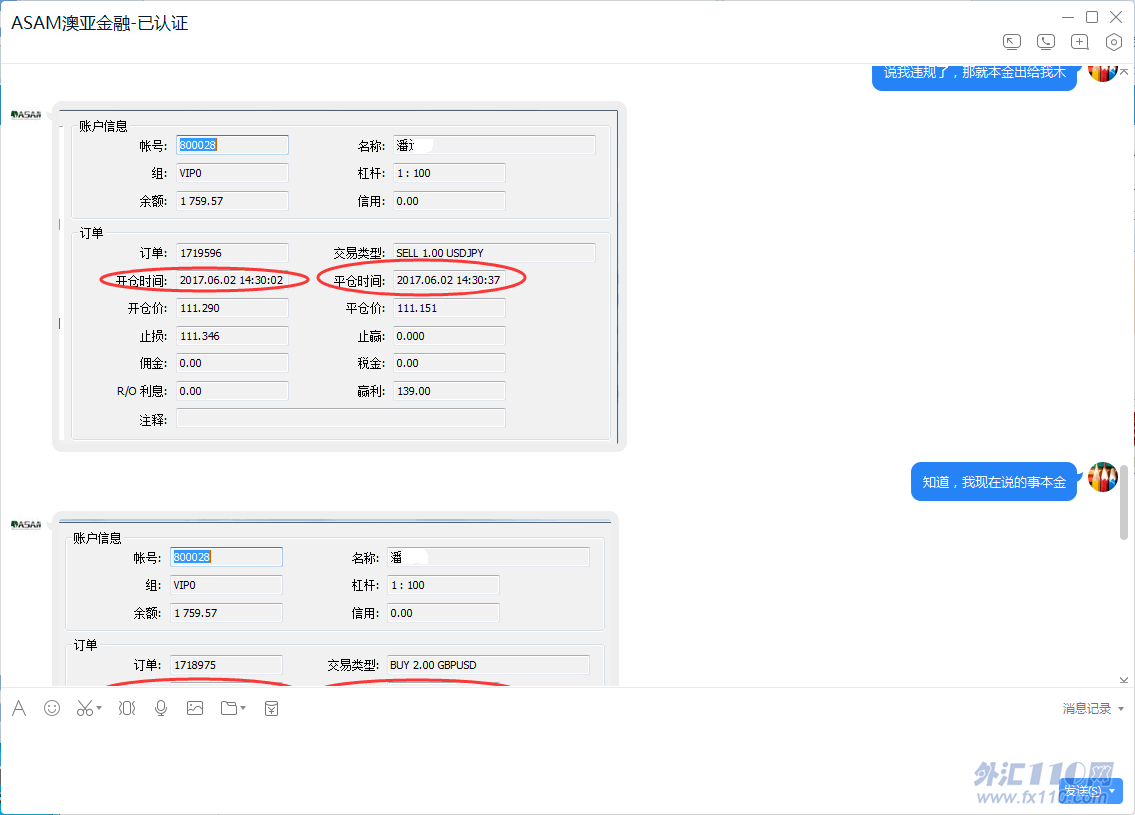
Task: Open the file send folder icon
Action: [229, 708]
